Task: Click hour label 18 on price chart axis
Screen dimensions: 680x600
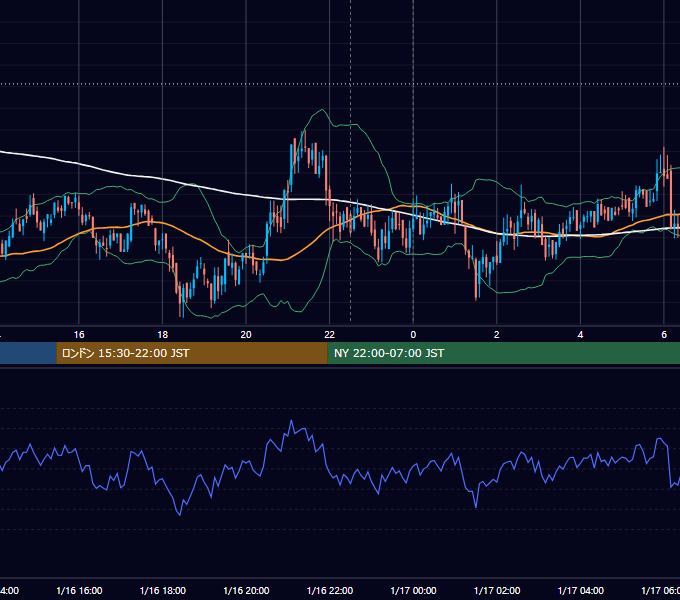Action: 163,335
